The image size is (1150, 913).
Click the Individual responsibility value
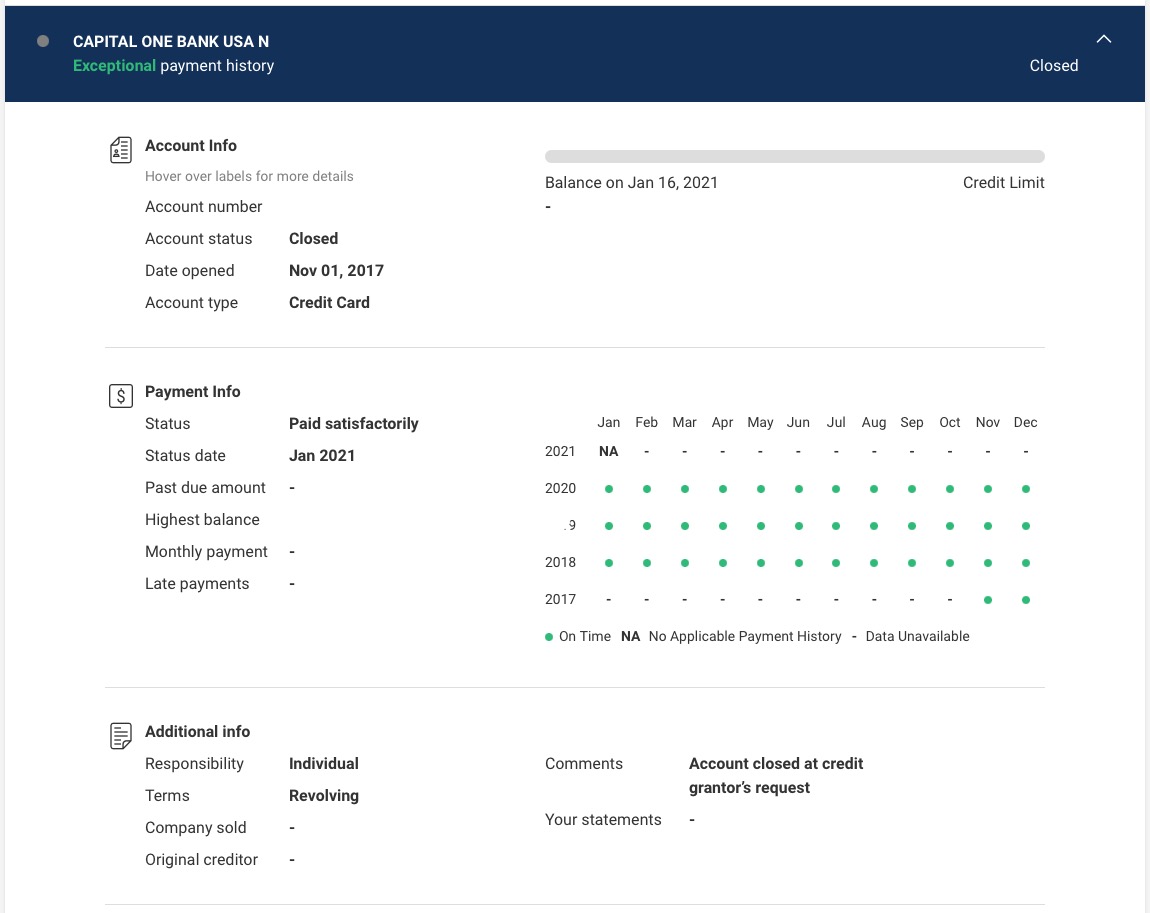(323, 764)
